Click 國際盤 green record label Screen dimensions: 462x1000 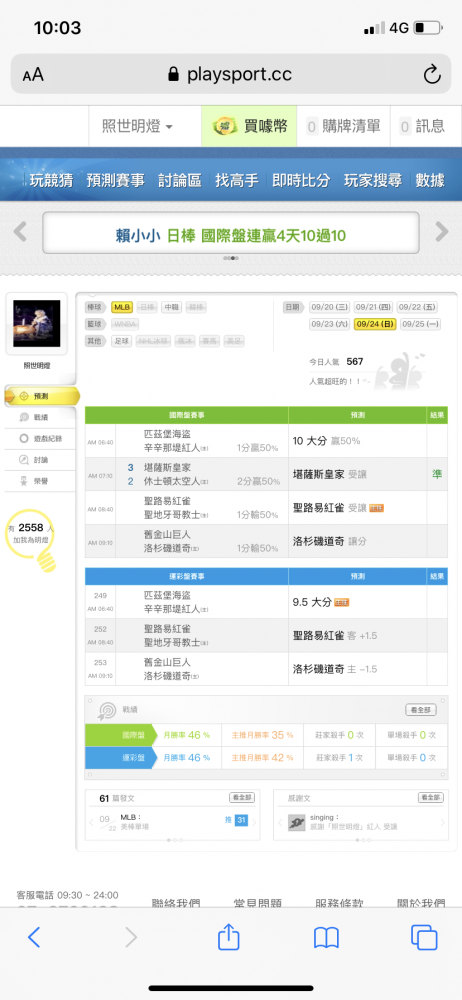click(121, 735)
